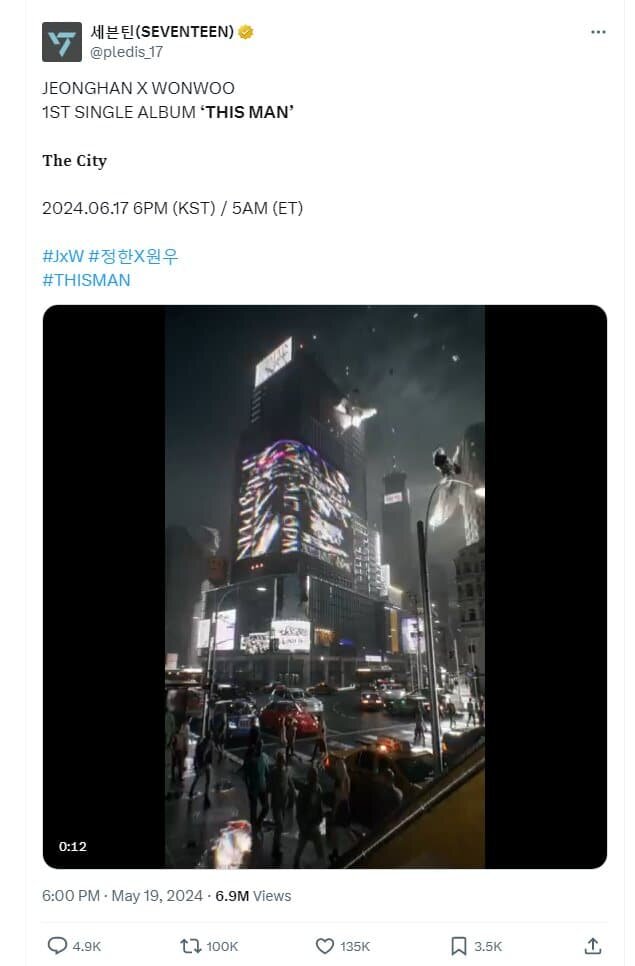Click the 0:12 video duration label
635x966 pixels.
coord(73,846)
